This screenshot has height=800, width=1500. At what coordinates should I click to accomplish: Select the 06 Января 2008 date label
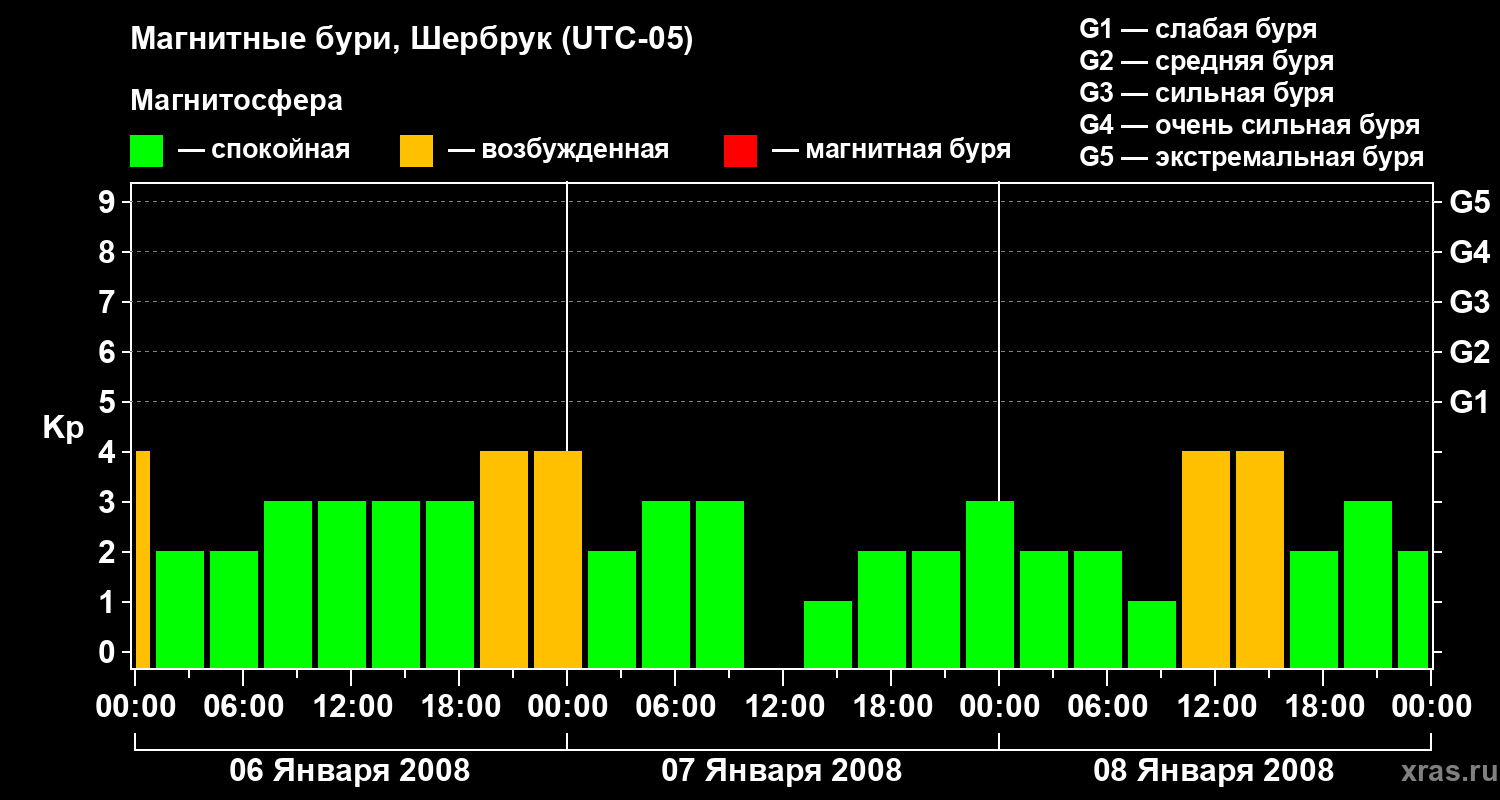coord(349,771)
